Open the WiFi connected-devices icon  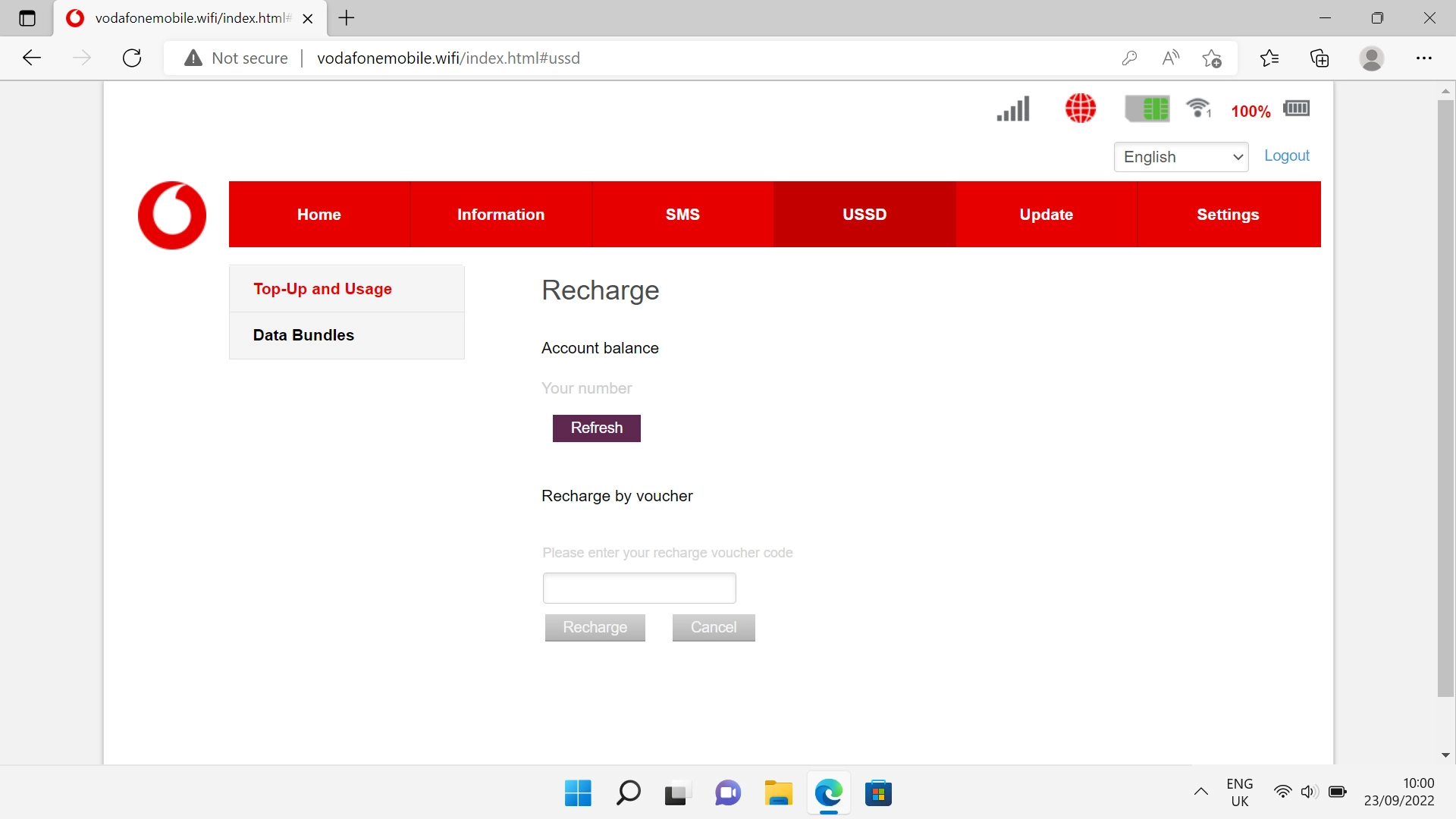[1197, 108]
